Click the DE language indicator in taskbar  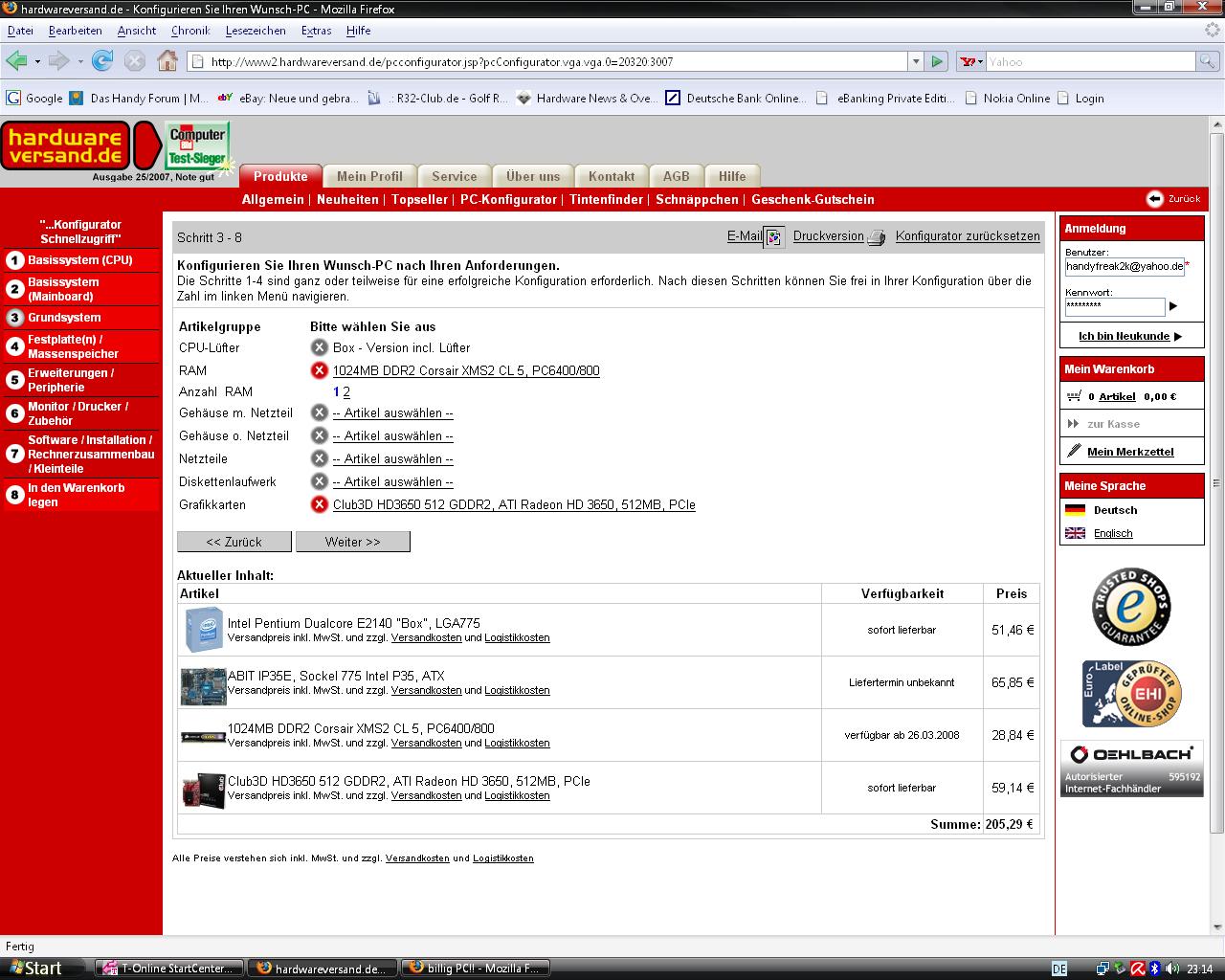tap(1059, 969)
